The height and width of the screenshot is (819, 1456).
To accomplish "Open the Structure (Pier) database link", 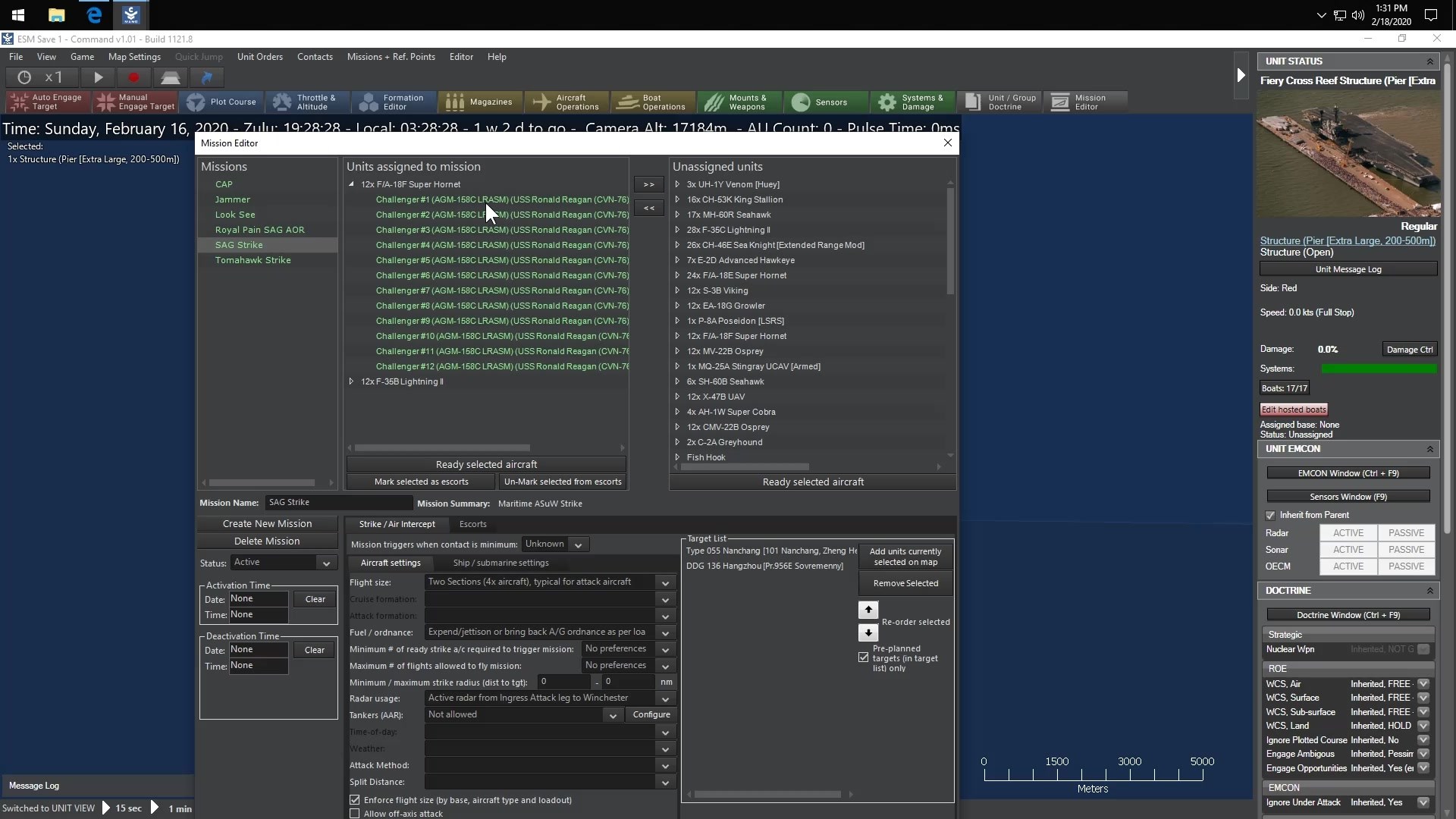I will pos(1348,241).
